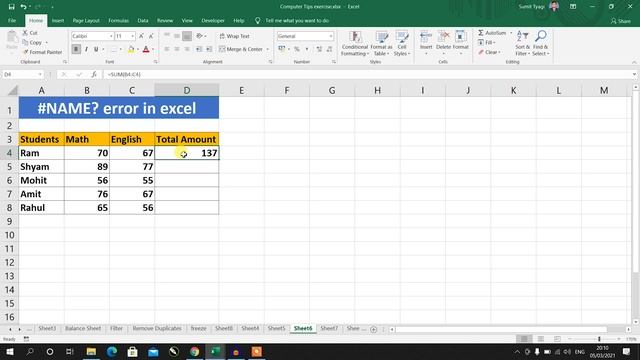The height and width of the screenshot is (360, 640).
Task: Click AutoSum
Action: coord(492,33)
